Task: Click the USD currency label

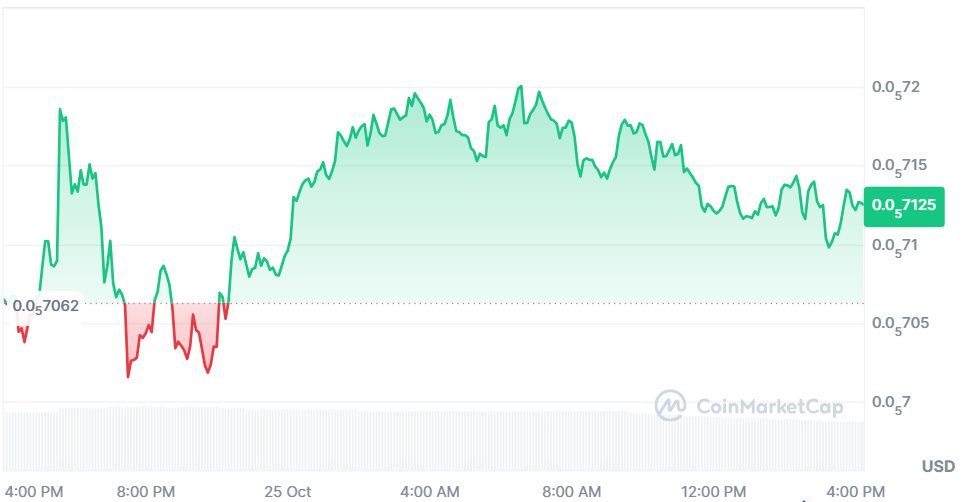Action: point(938,466)
